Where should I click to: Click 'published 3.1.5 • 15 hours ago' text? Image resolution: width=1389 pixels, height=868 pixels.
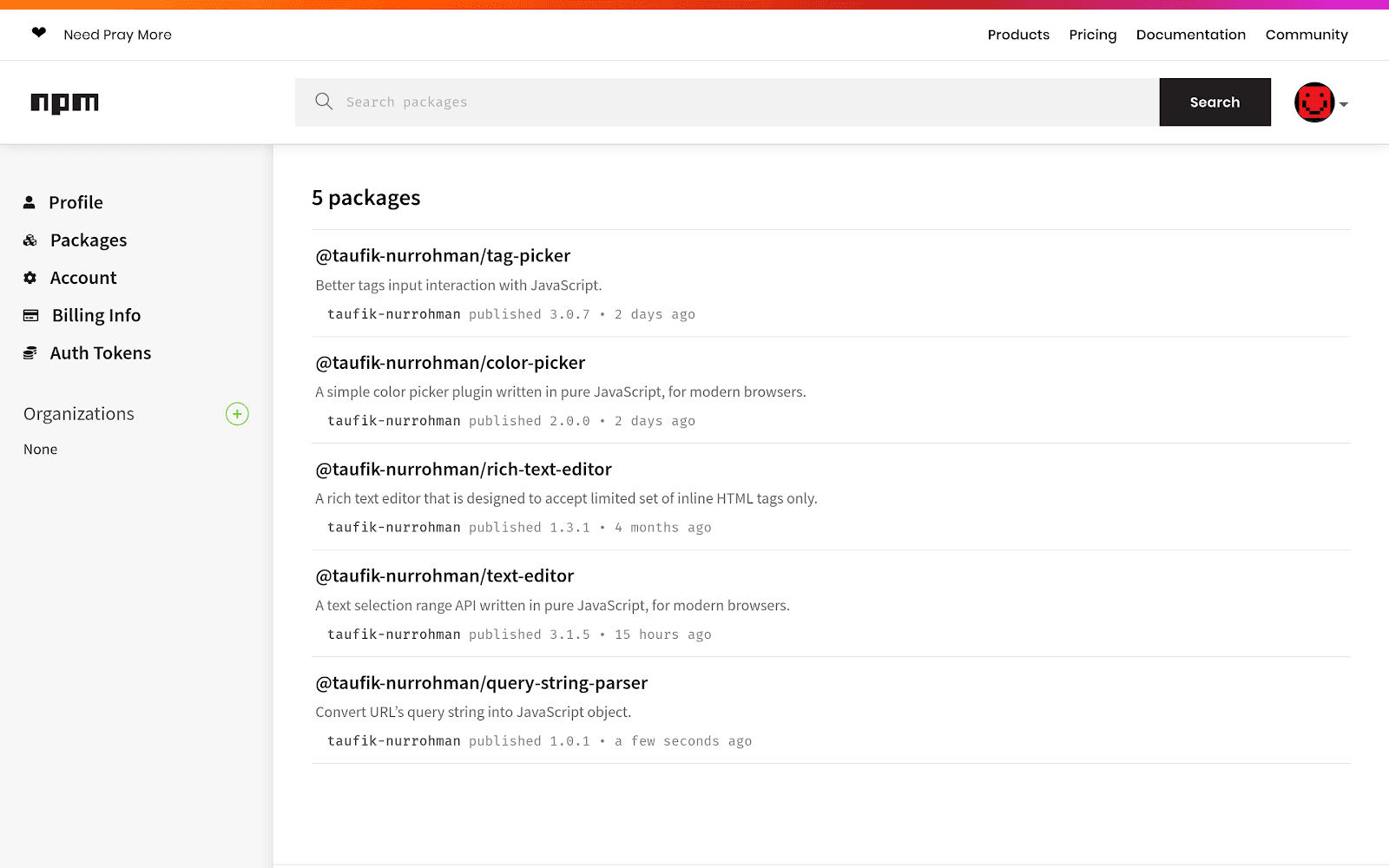[x=590, y=635]
